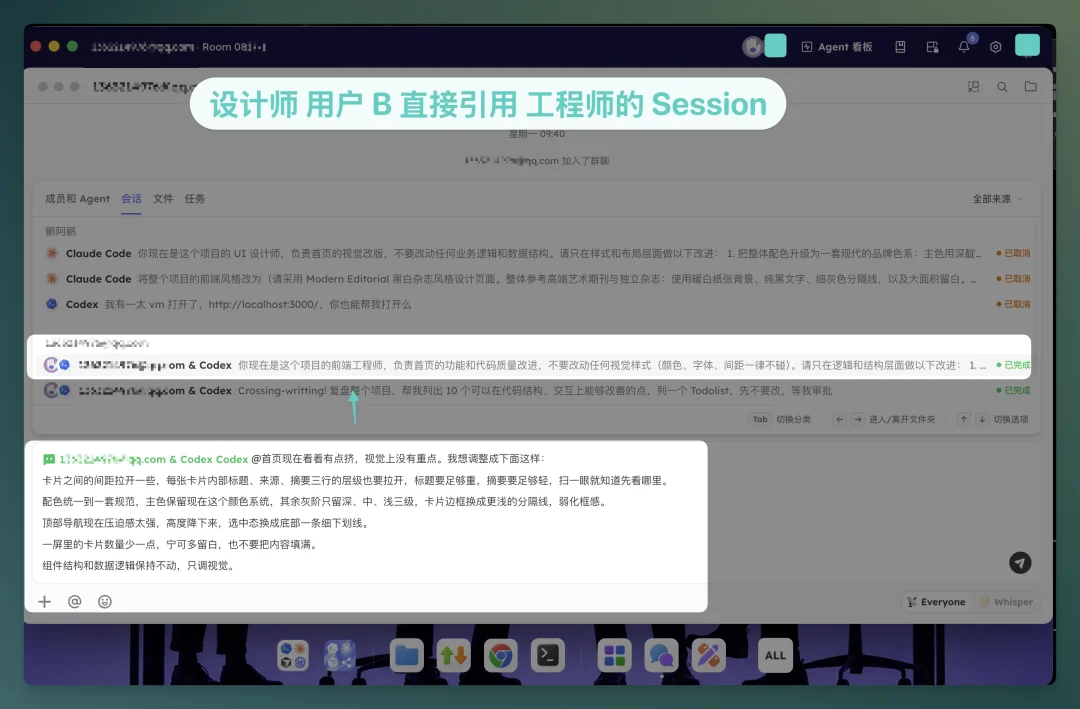Click 已取消 status on localhost:3000 row
The image size is (1080, 709).
pos(1013,304)
